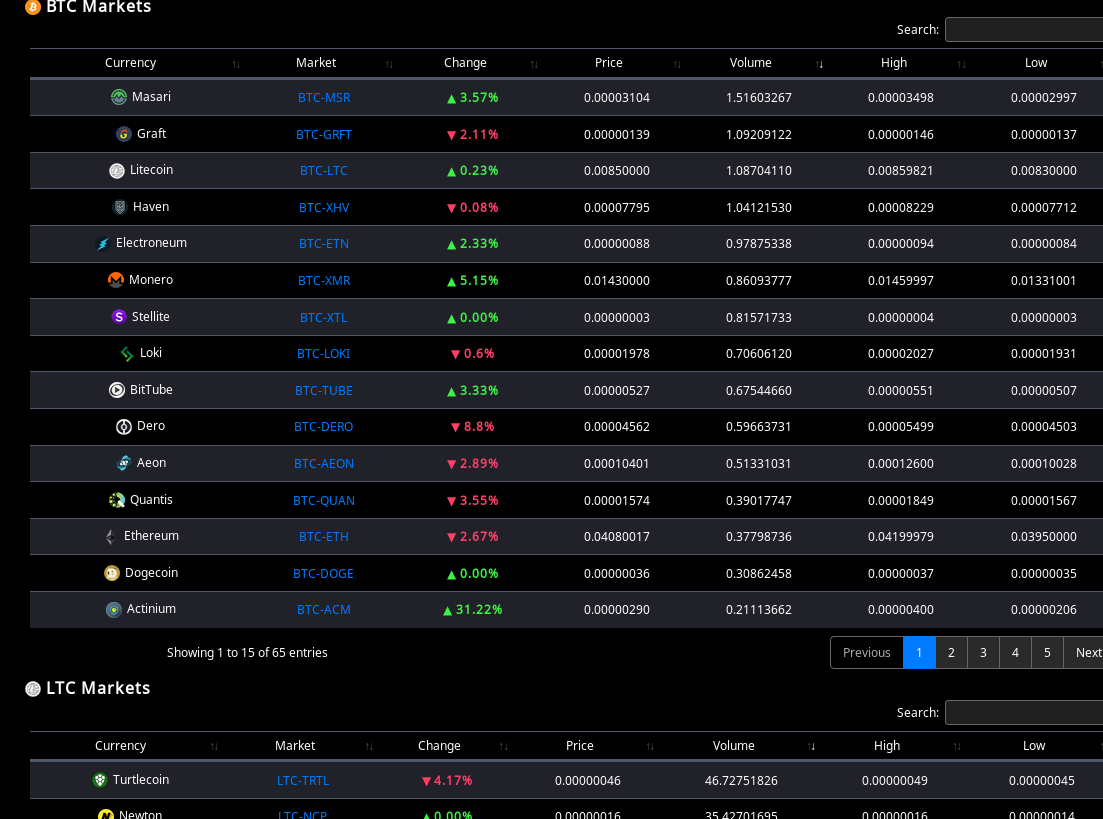The height and width of the screenshot is (819, 1103).
Task: Click the Litecoin coin icon
Action: point(117,170)
